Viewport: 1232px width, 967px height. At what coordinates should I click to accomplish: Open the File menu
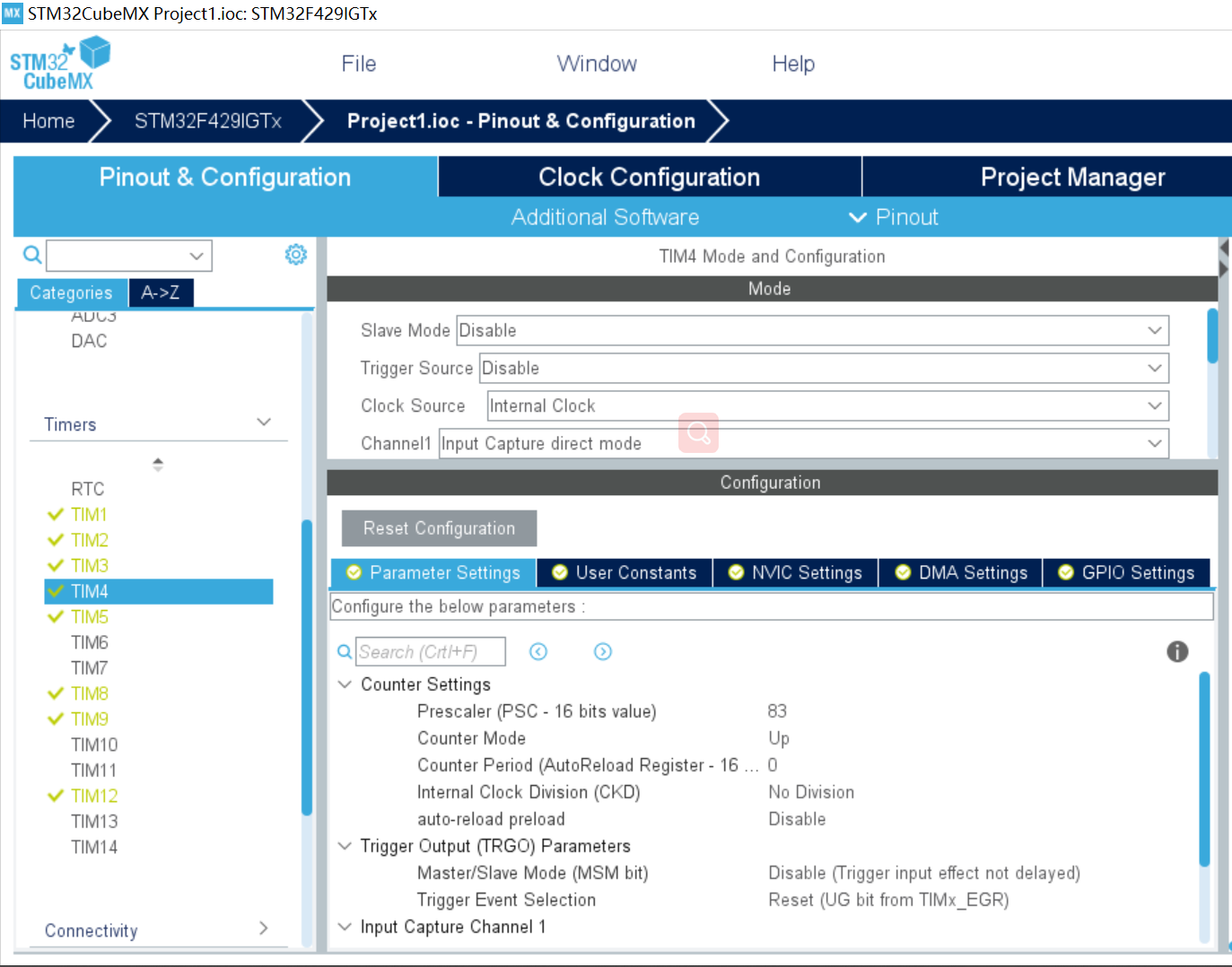(359, 64)
